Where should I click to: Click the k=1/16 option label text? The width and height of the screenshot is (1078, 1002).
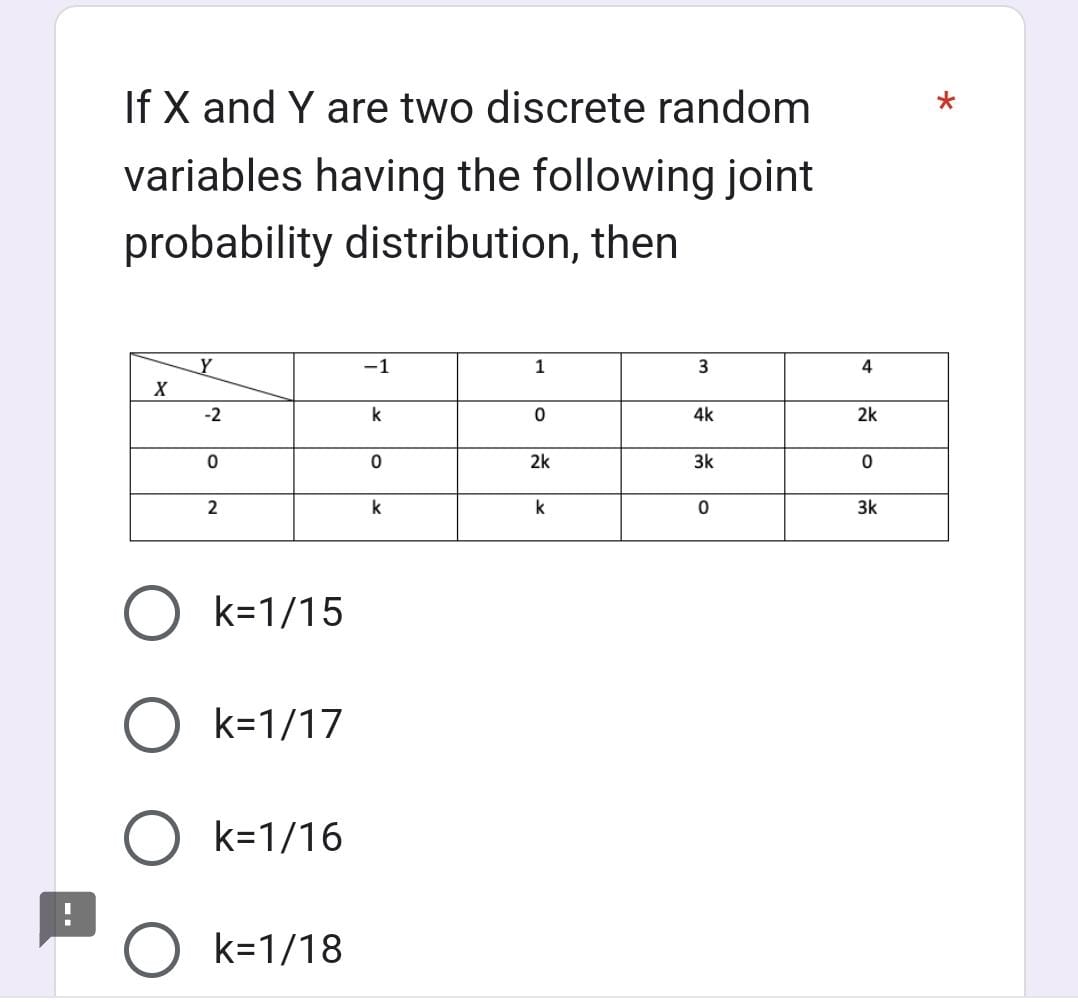click(277, 838)
